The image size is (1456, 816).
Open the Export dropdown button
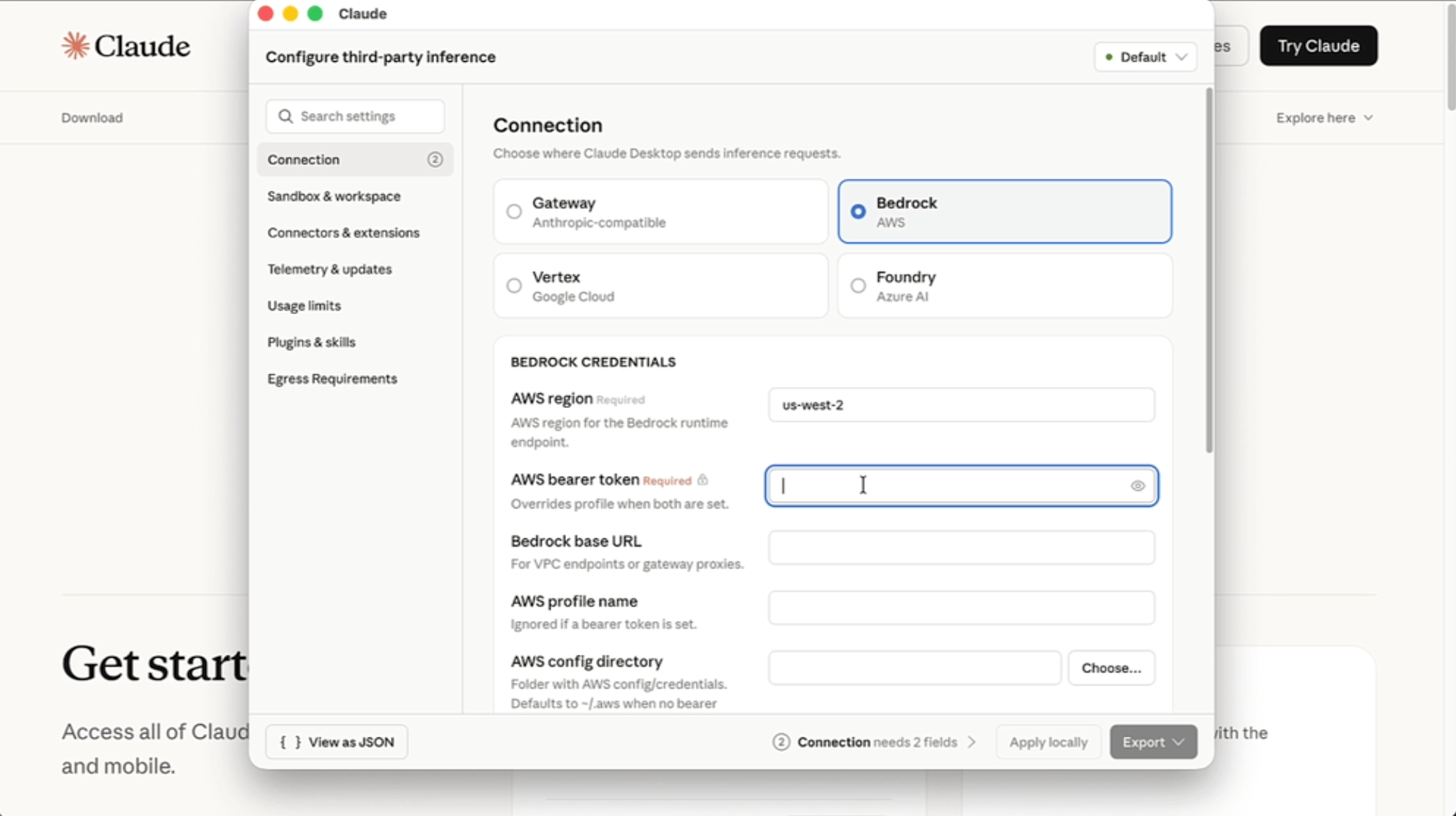coord(1153,742)
